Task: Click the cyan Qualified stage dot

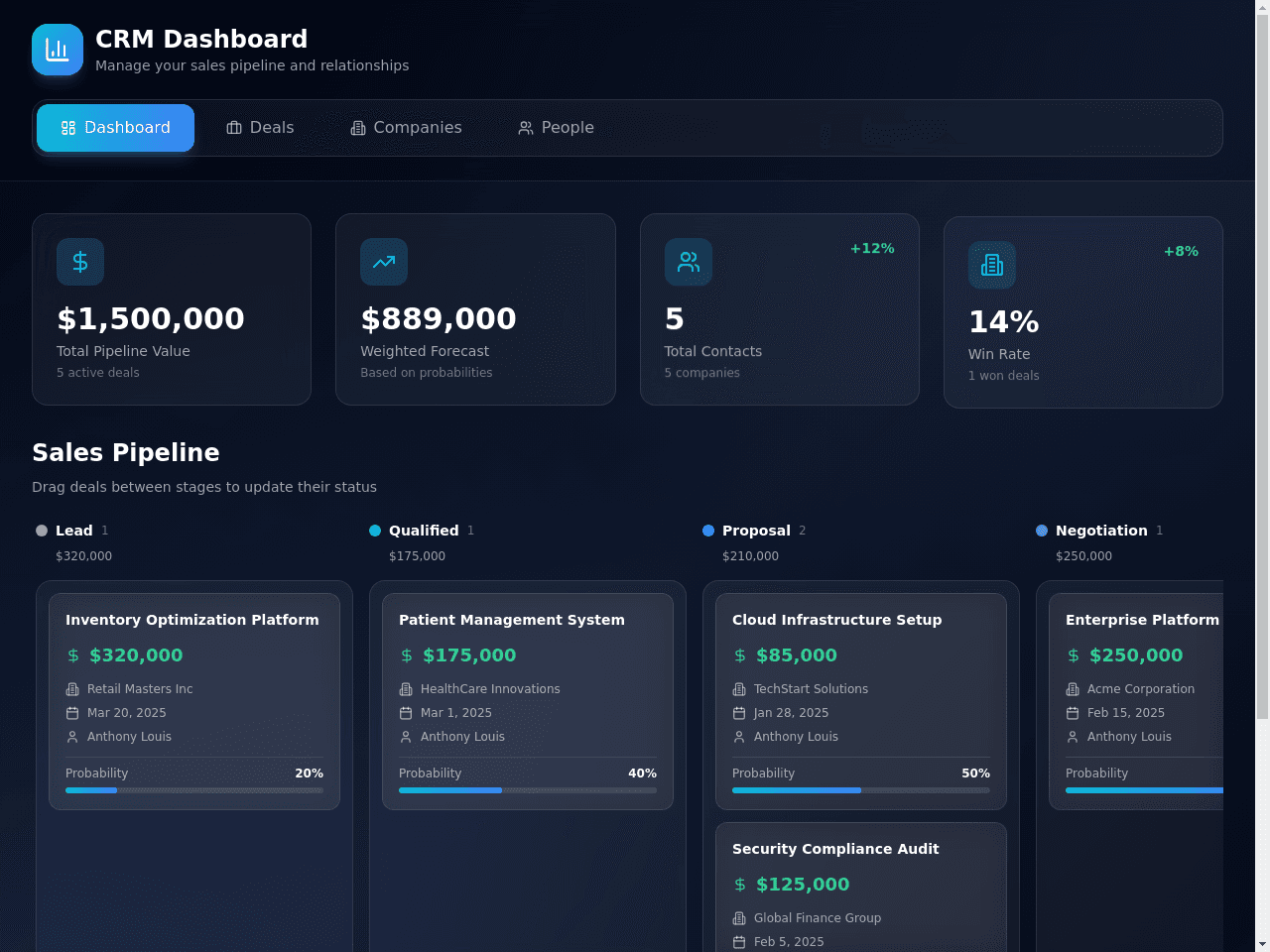Action: click(x=375, y=531)
